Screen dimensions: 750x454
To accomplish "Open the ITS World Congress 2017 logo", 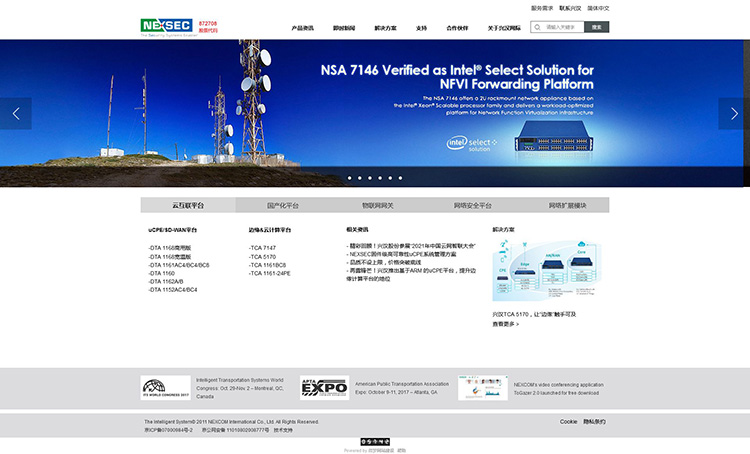I will click(165, 388).
